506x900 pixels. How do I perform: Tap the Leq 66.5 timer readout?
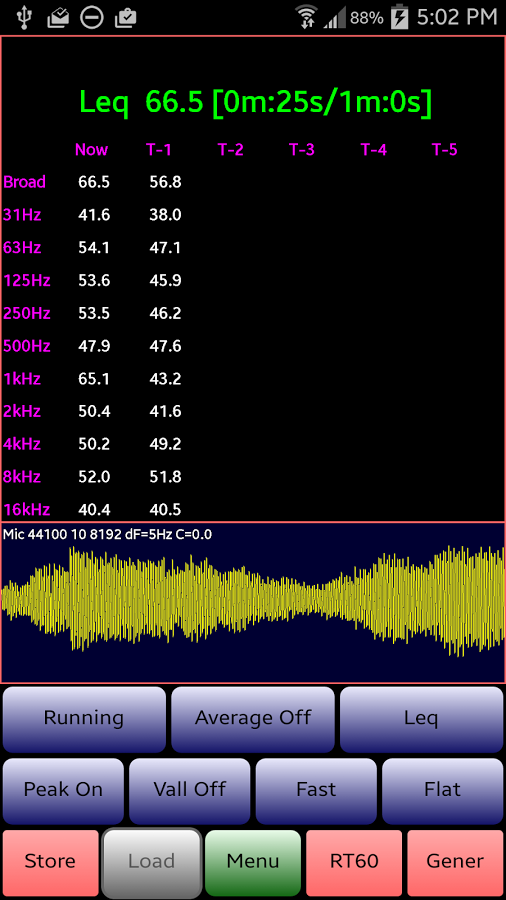[256, 103]
